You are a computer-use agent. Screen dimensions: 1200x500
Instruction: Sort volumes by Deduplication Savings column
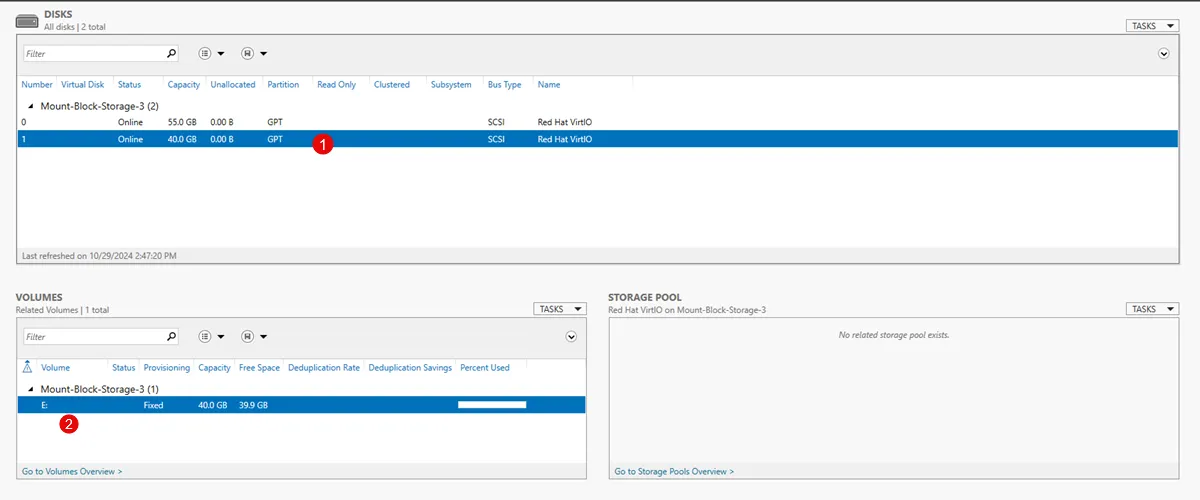tap(410, 368)
